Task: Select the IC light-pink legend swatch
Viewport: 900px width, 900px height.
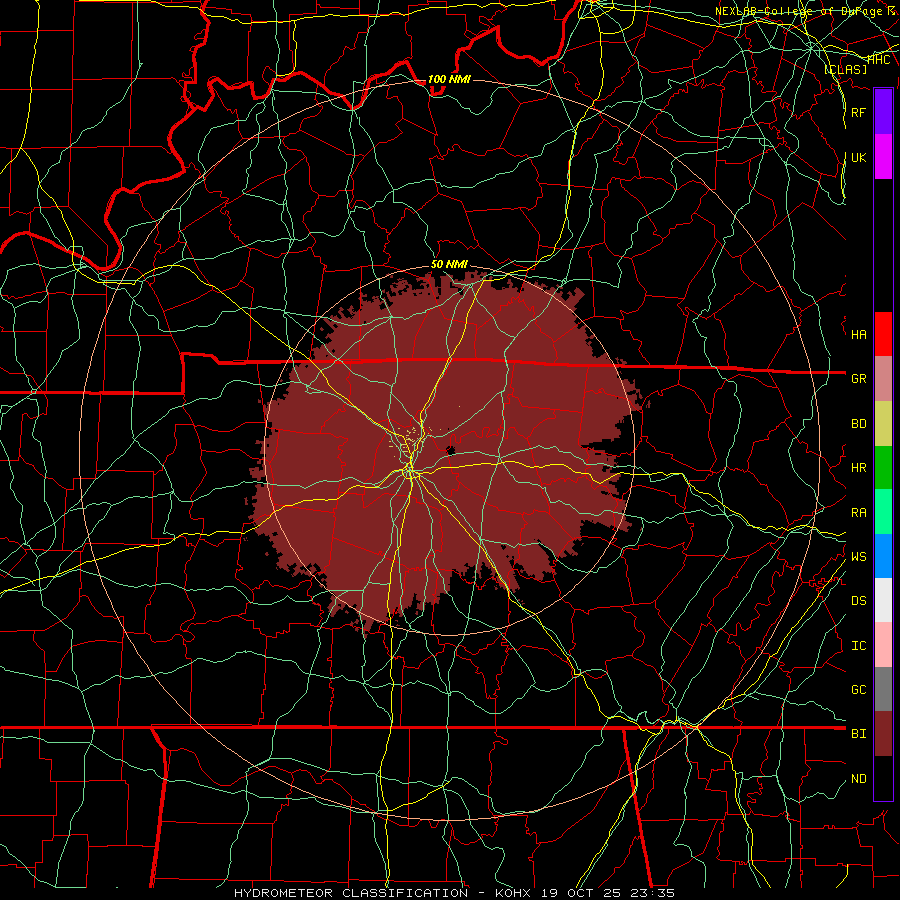Action: pyautogui.click(x=883, y=645)
